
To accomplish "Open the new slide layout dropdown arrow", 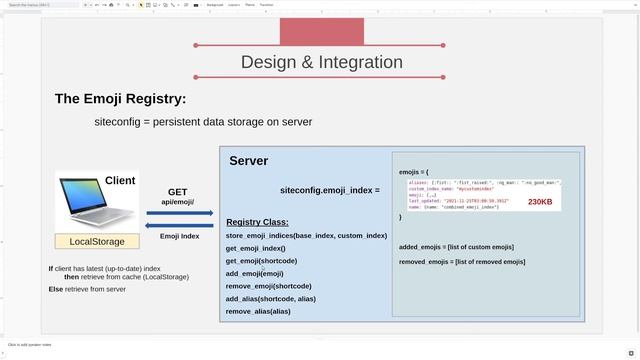I will [x=91, y=5].
